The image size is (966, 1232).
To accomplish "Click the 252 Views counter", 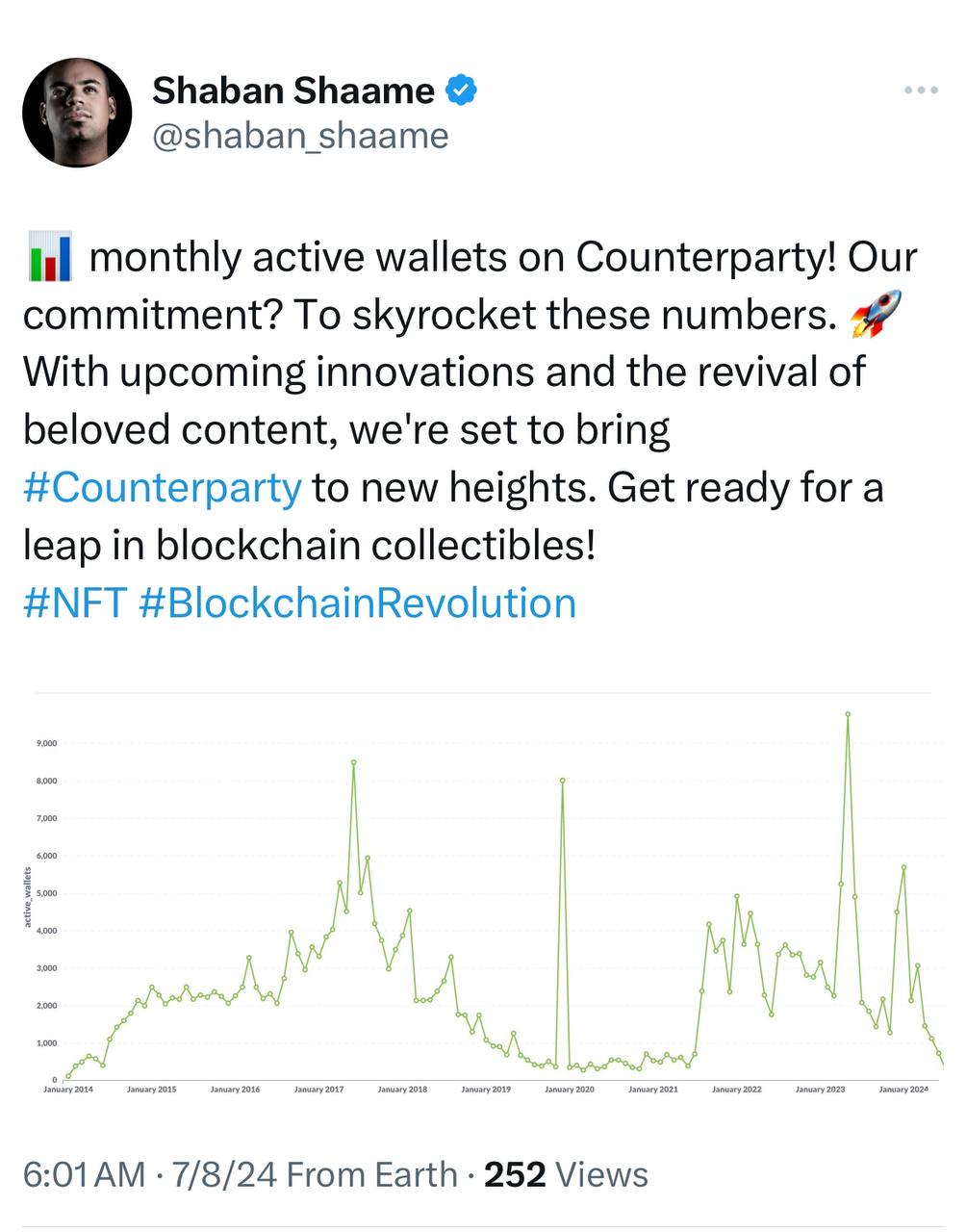I will pyautogui.click(x=566, y=1174).
